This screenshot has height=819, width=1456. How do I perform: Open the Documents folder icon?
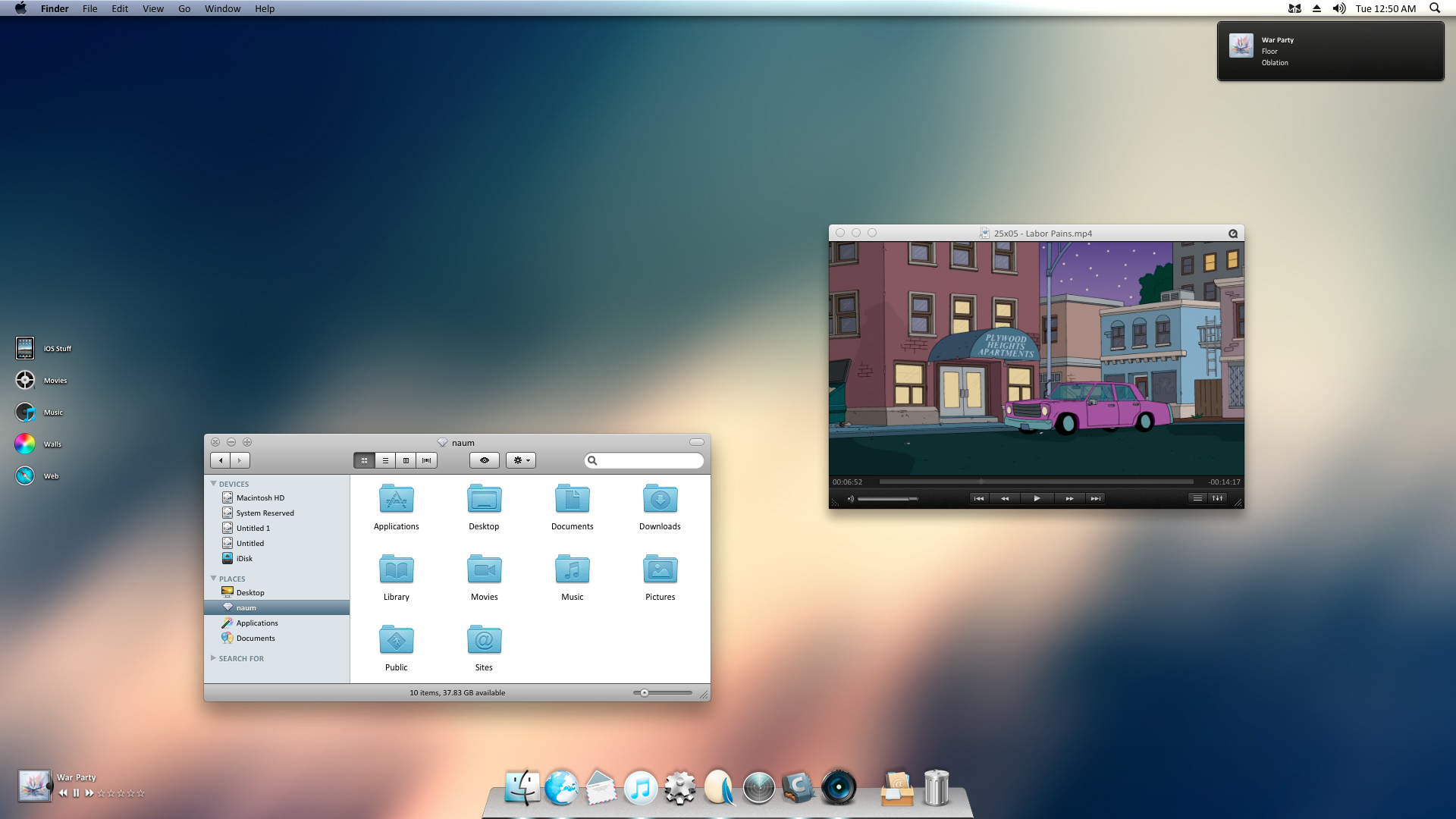(572, 499)
